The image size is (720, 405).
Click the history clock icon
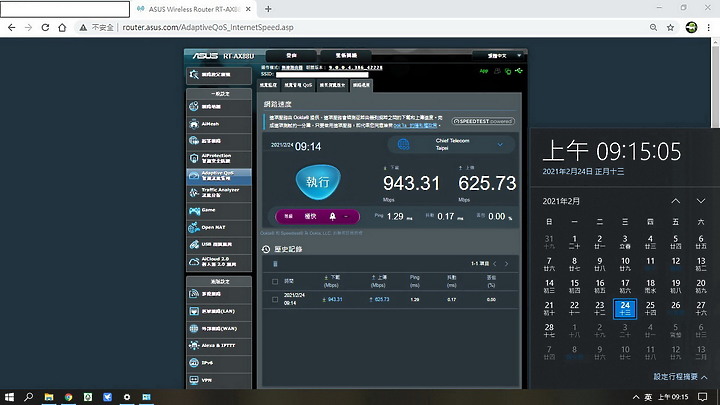(x=266, y=249)
